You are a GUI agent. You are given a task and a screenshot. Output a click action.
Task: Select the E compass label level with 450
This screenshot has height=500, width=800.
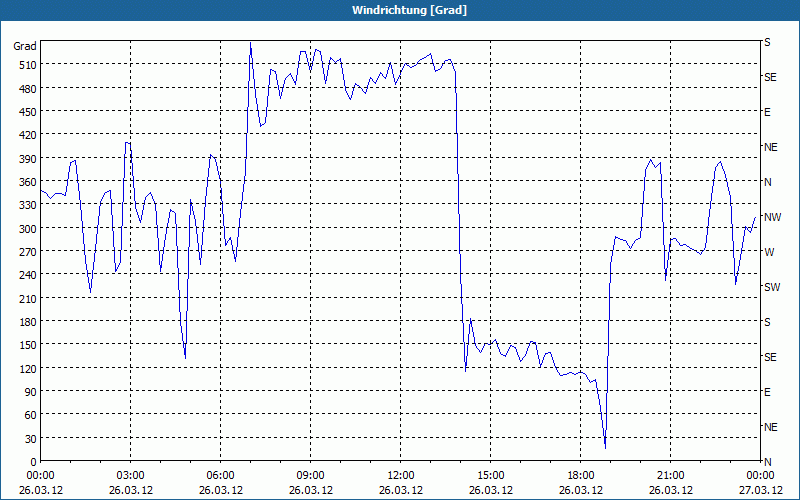pos(767,112)
